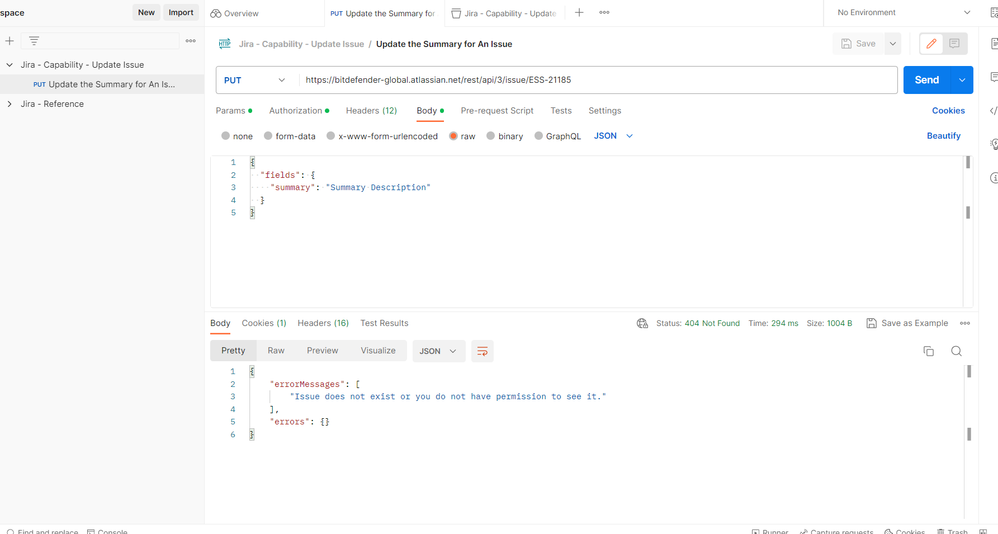Screen dimensions: 998x534
Task: Switch to the Authorization tab
Action: click(x=299, y=111)
